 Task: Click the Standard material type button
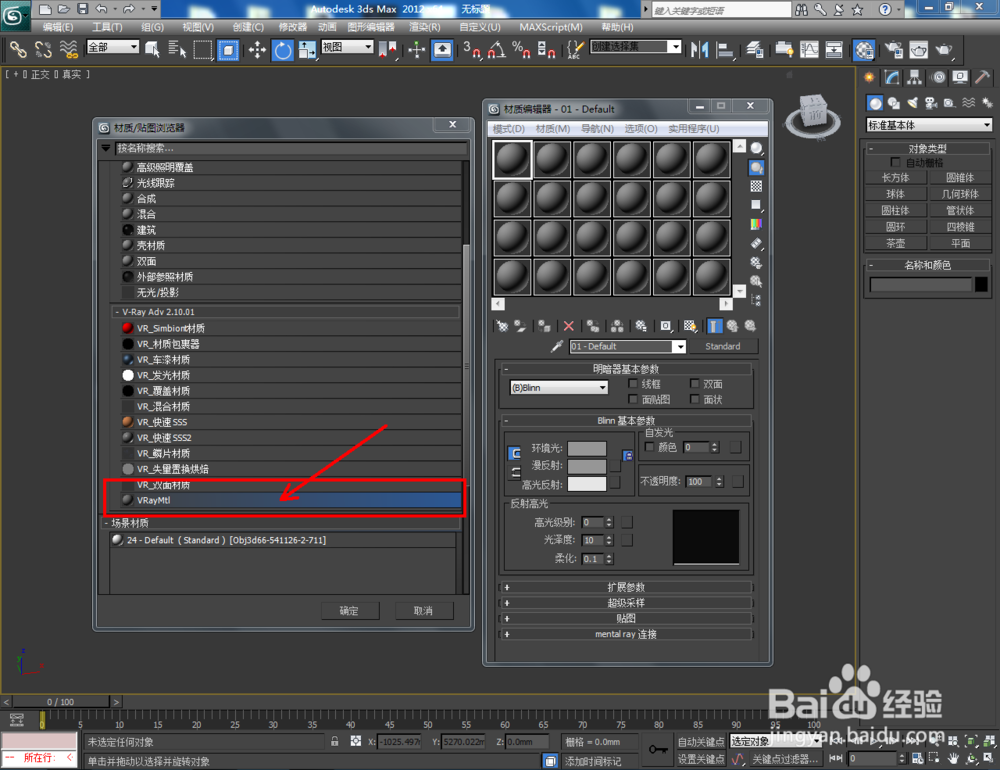pos(723,346)
